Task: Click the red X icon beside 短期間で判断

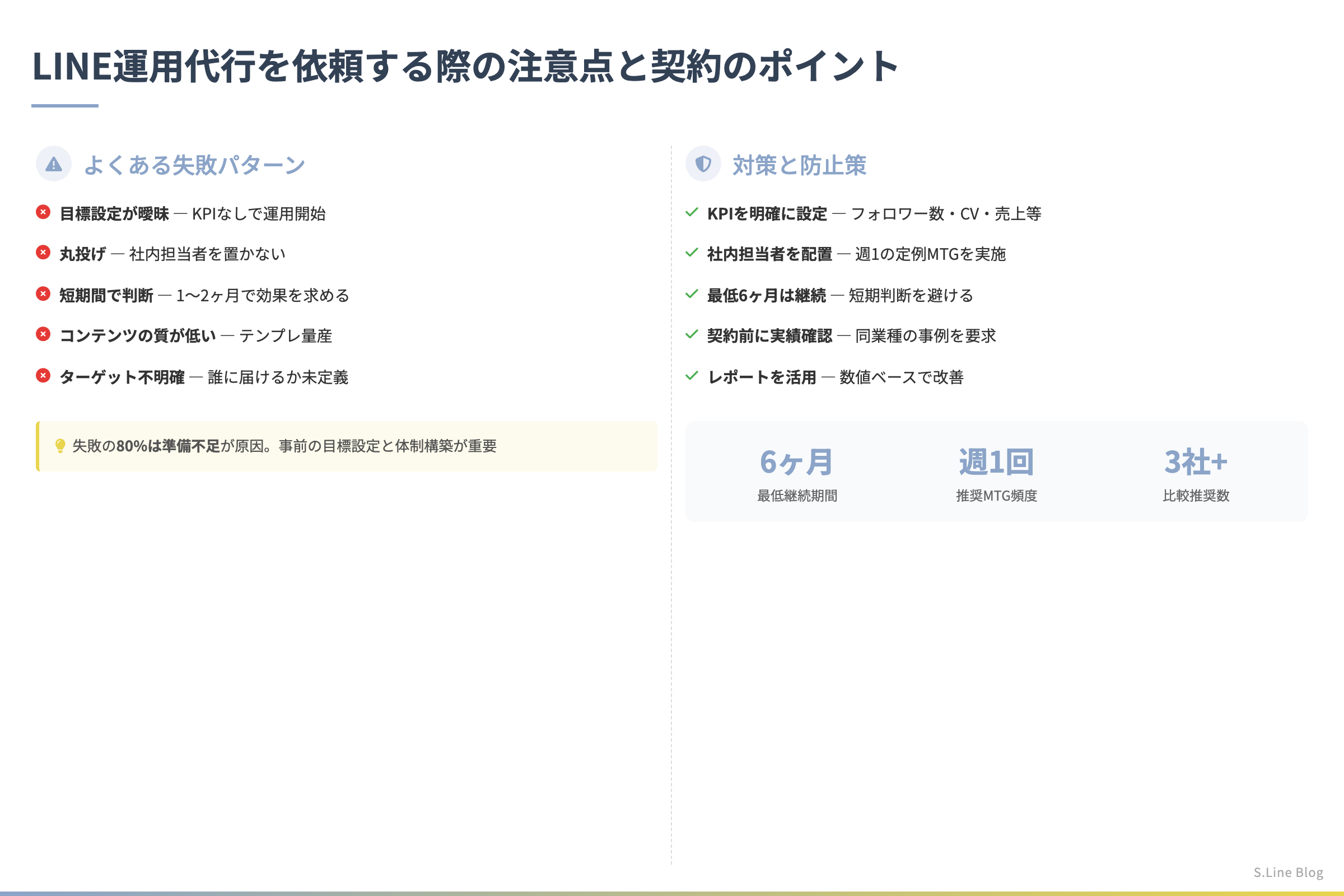Action: coord(43,293)
